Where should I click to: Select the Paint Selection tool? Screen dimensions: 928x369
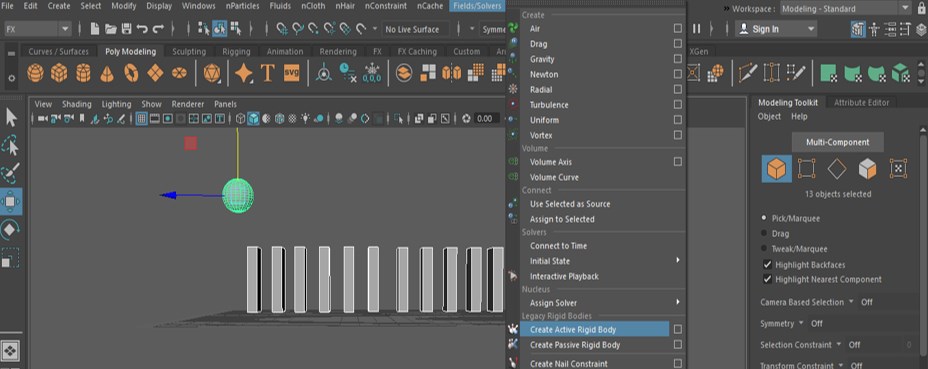[x=11, y=173]
